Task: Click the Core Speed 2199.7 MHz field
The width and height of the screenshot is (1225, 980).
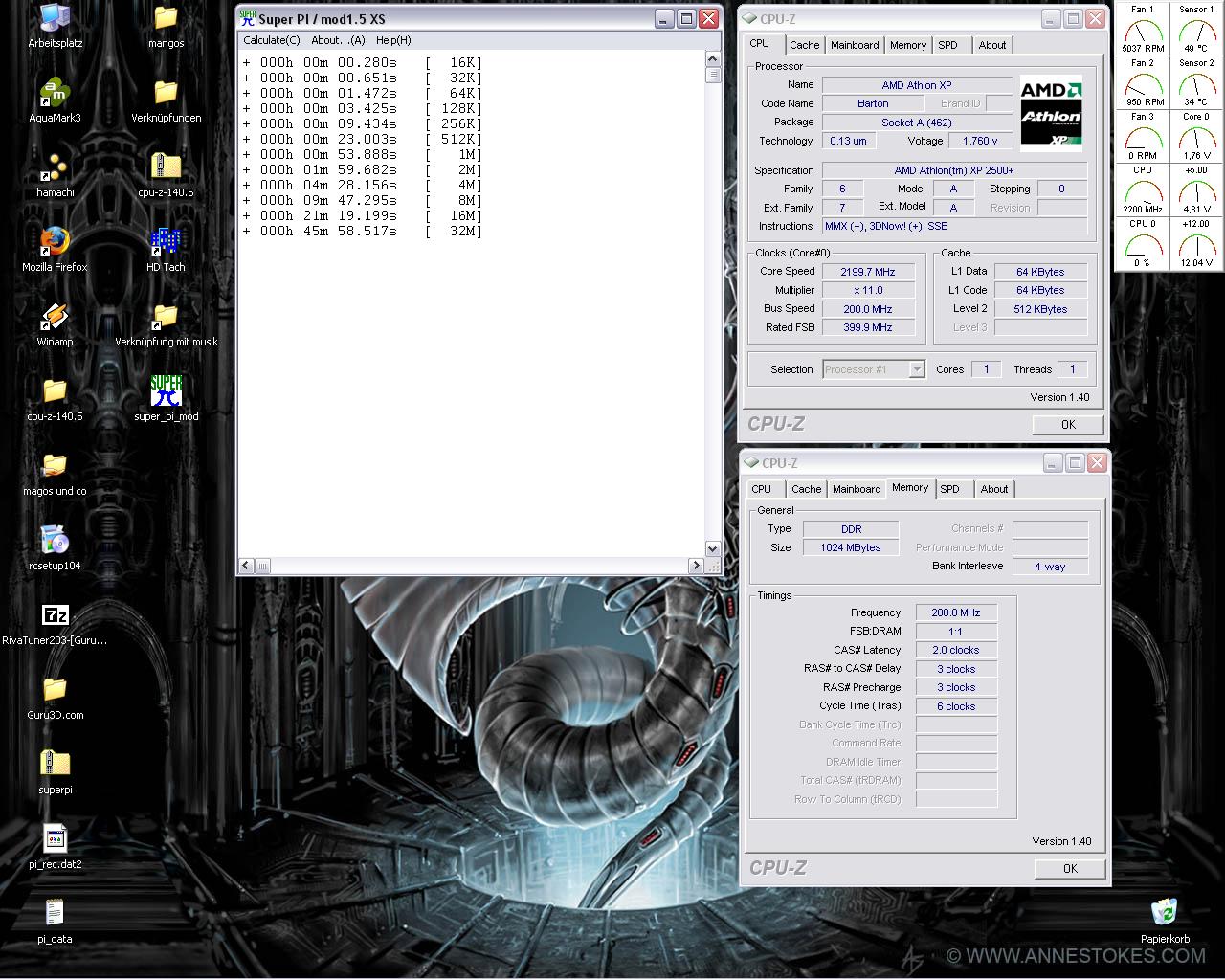Action: coord(868,272)
